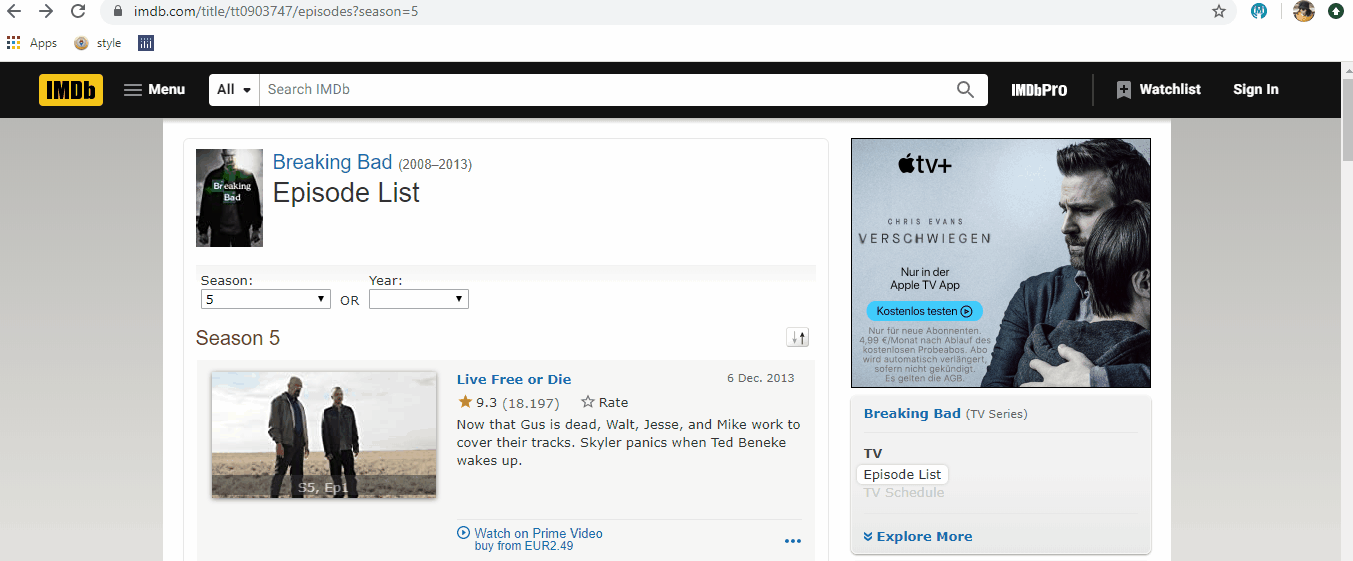Go back using browser back arrow
The image size is (1353, 561).
pyautogui.click(x=14, y=11)
